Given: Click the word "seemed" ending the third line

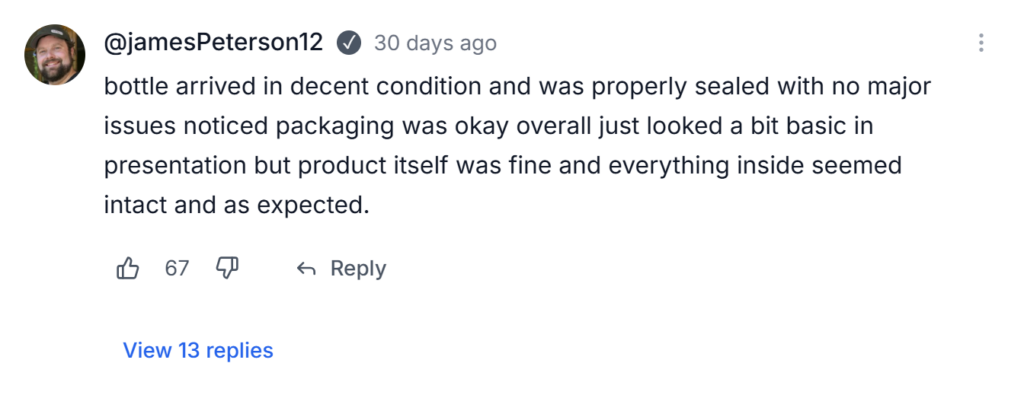Looking at the screenshot, I should (x=866, y=166).
